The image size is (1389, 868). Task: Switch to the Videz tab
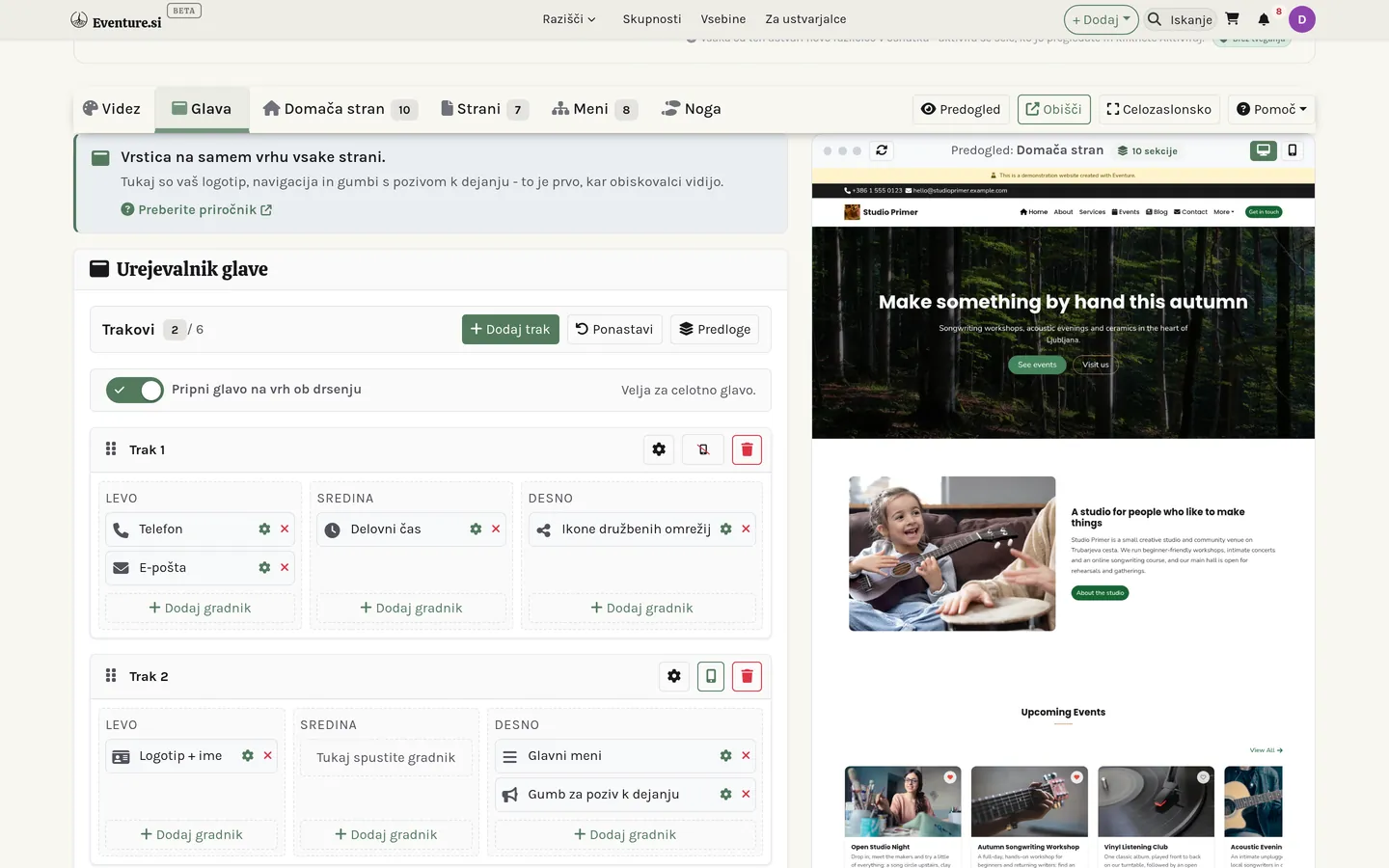click(112, 109)
